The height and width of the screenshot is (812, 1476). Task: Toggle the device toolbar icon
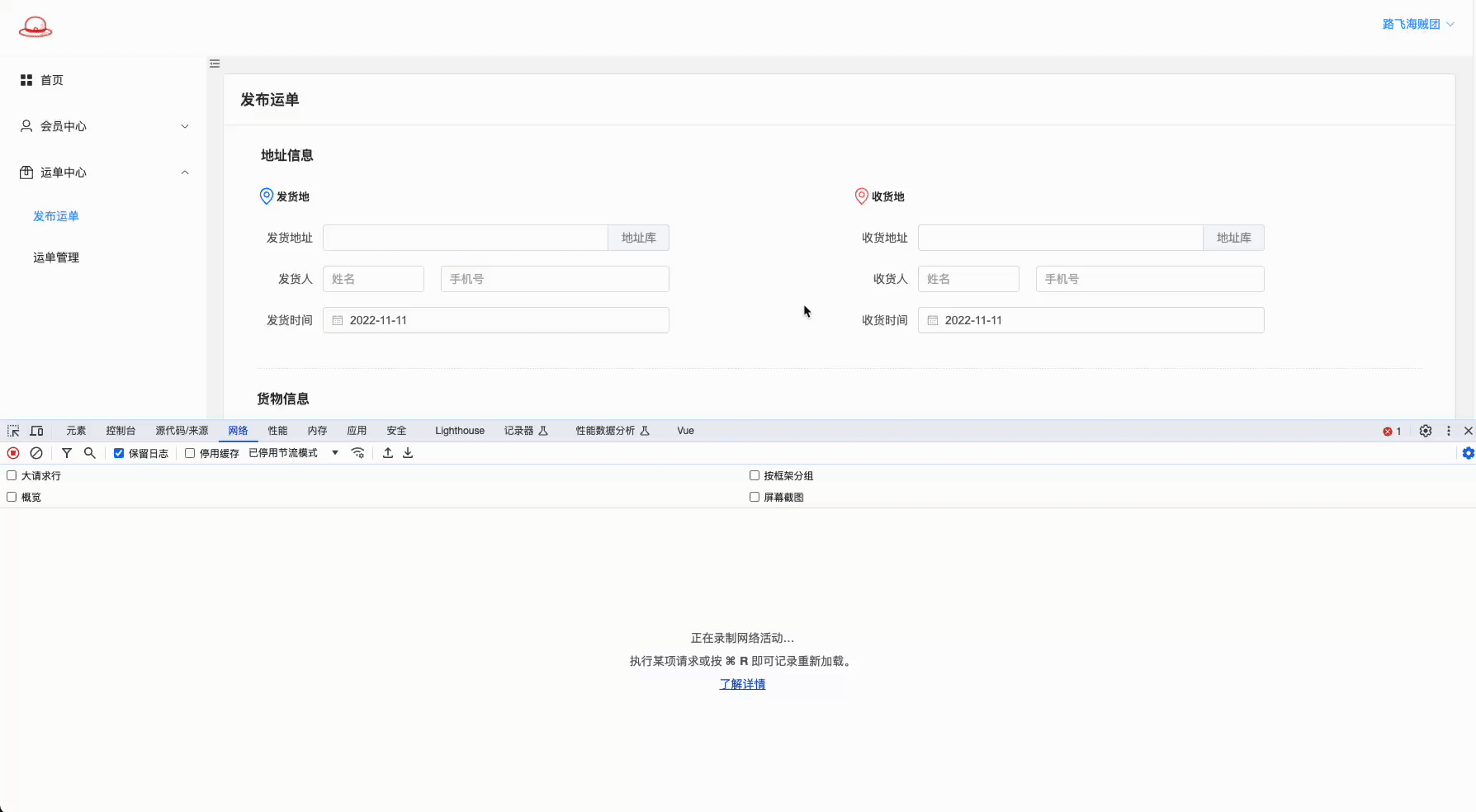coord(36,431)
